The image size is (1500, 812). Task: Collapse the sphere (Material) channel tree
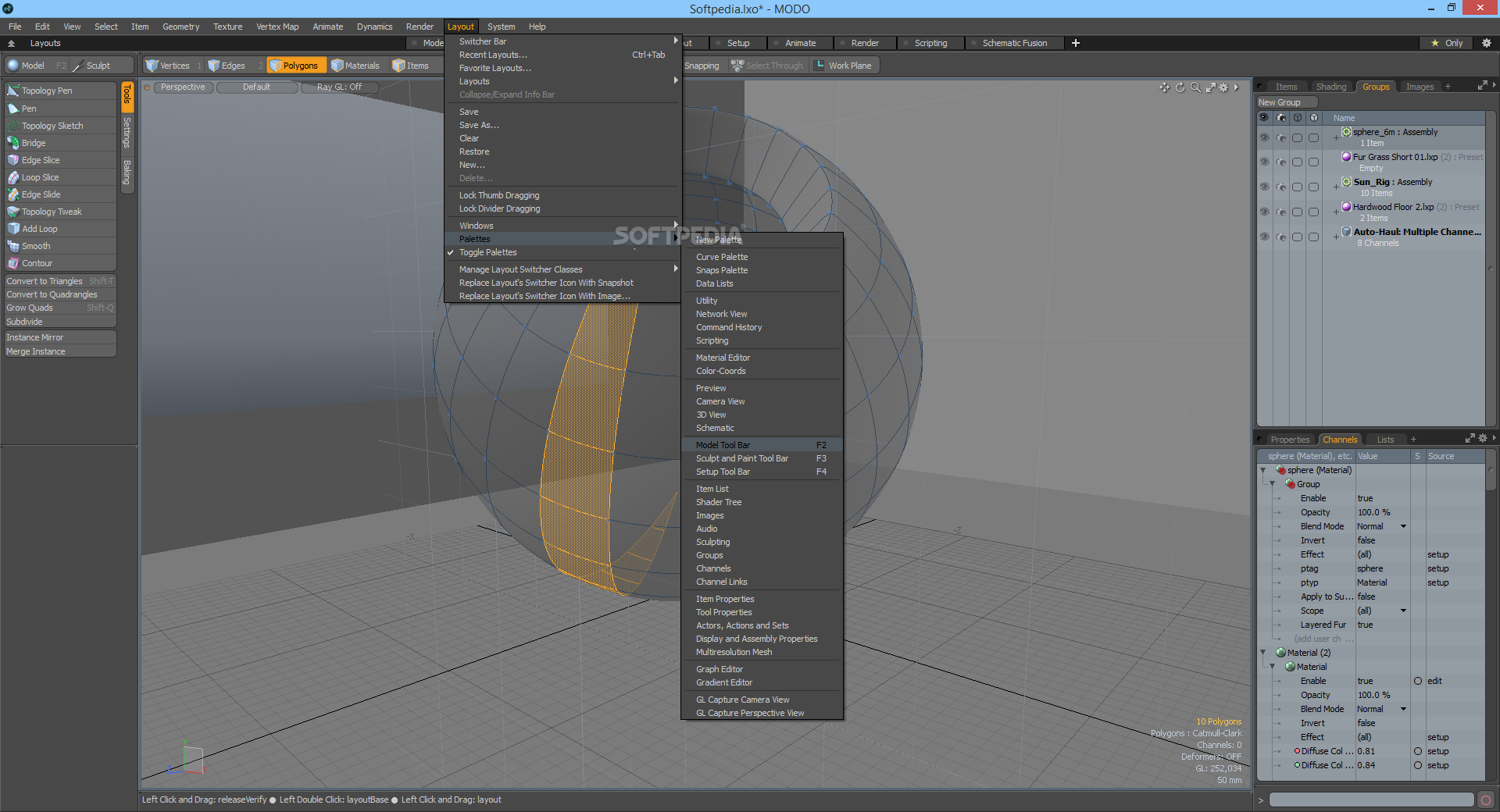pyautogui.click(x=1262, y=470)
